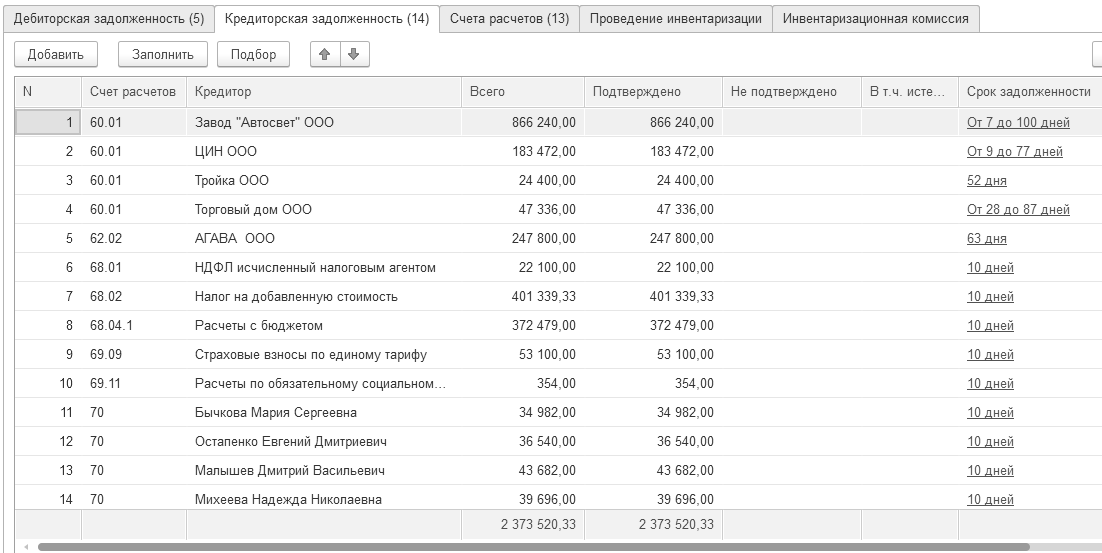The image size is (1102, 553).
Task: Open 10 дней link for Михеева row
Action: 990,500
